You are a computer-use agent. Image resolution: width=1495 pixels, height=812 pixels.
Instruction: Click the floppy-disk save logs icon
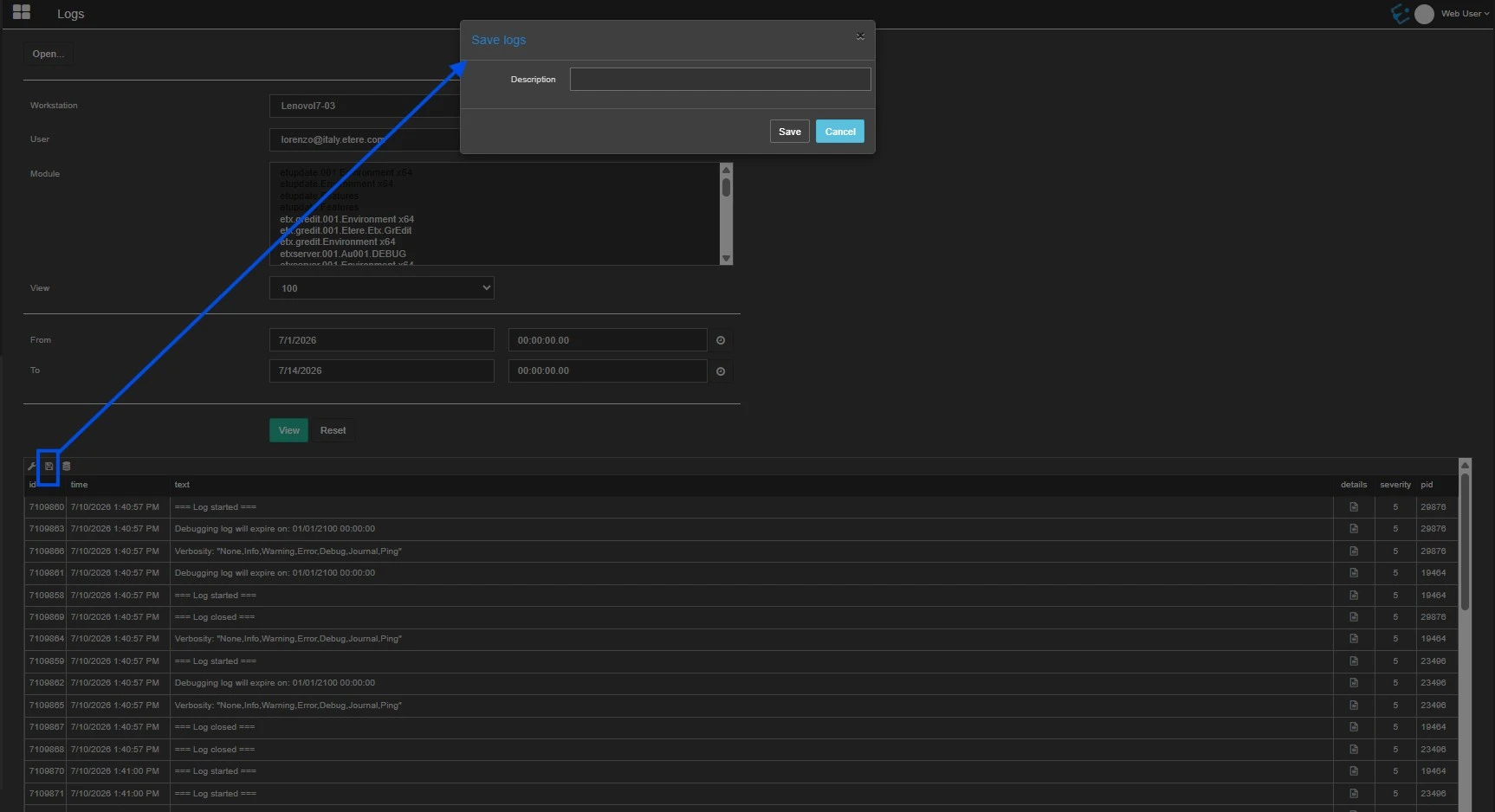point(49,467)
